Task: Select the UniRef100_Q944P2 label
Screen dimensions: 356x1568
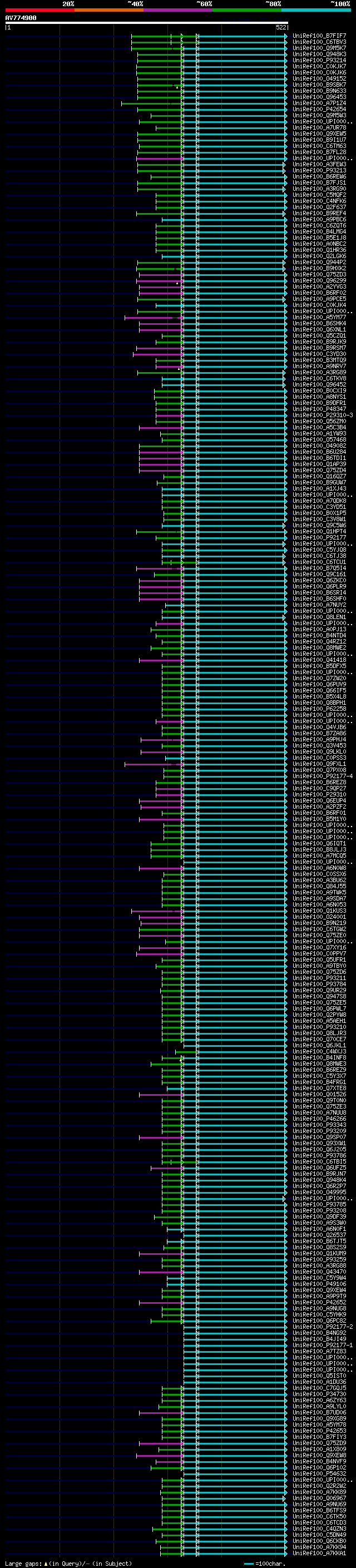Action: click(x=319, y=263)
